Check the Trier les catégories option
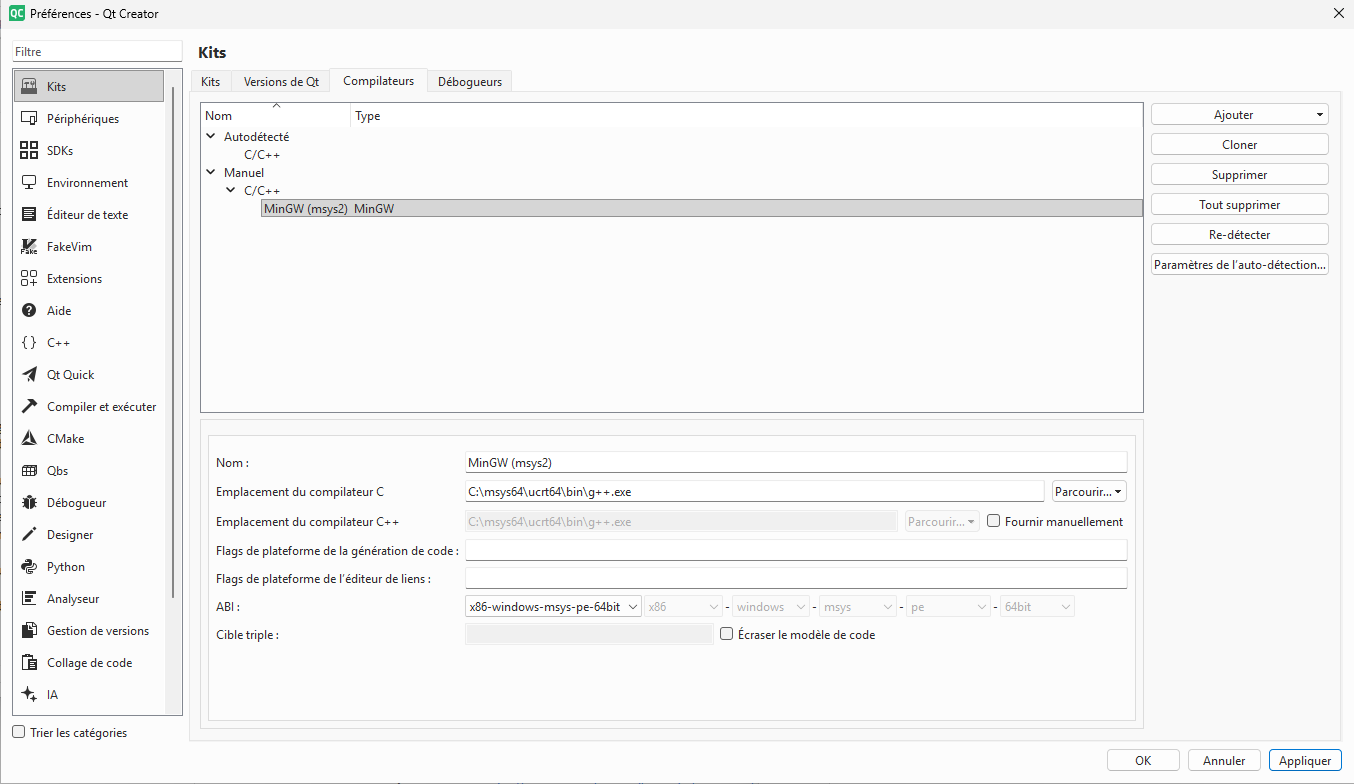The image size is (1354, 784). pyautogui.click(x=19, y=732)
